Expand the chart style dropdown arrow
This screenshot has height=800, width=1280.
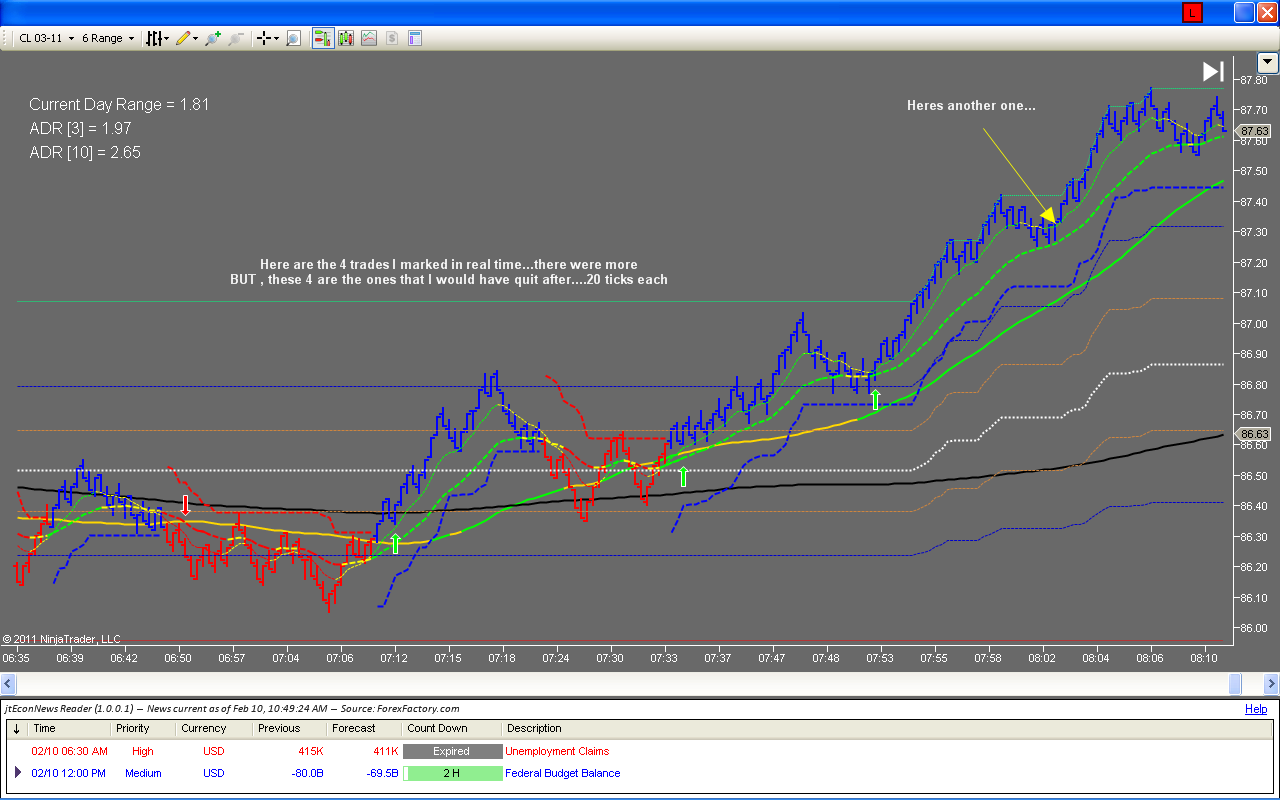tap(167, 38)
